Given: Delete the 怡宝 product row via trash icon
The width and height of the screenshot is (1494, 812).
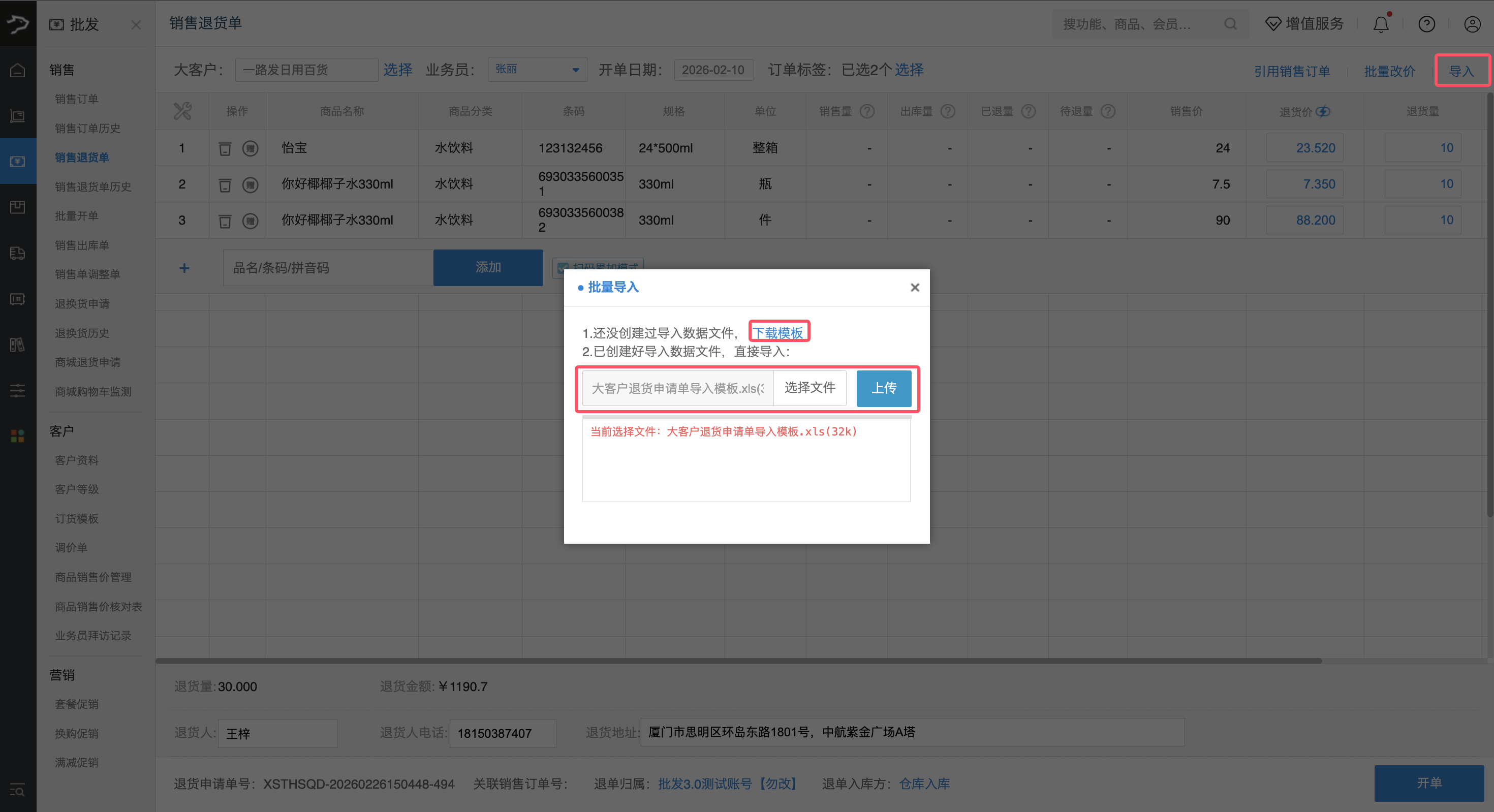Looking at the screenshot, I should coord(226,148).
